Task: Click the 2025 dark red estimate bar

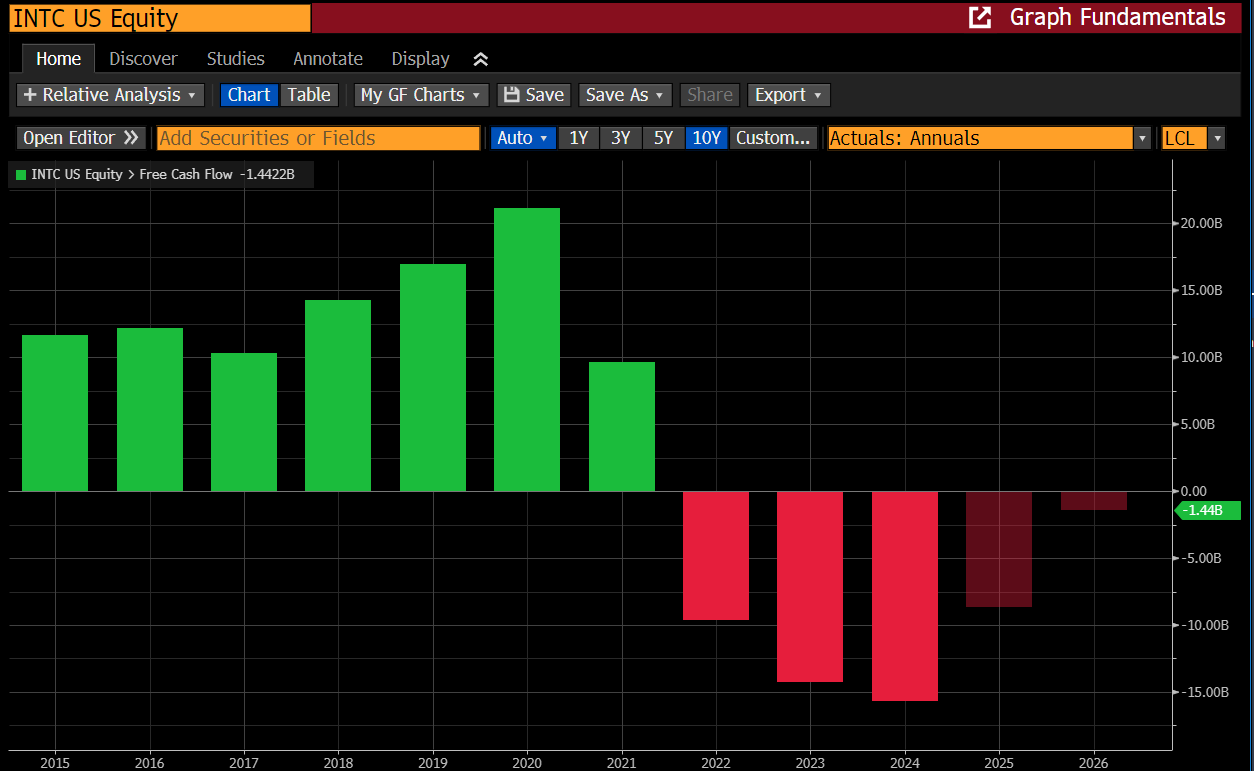Action: 999,549
